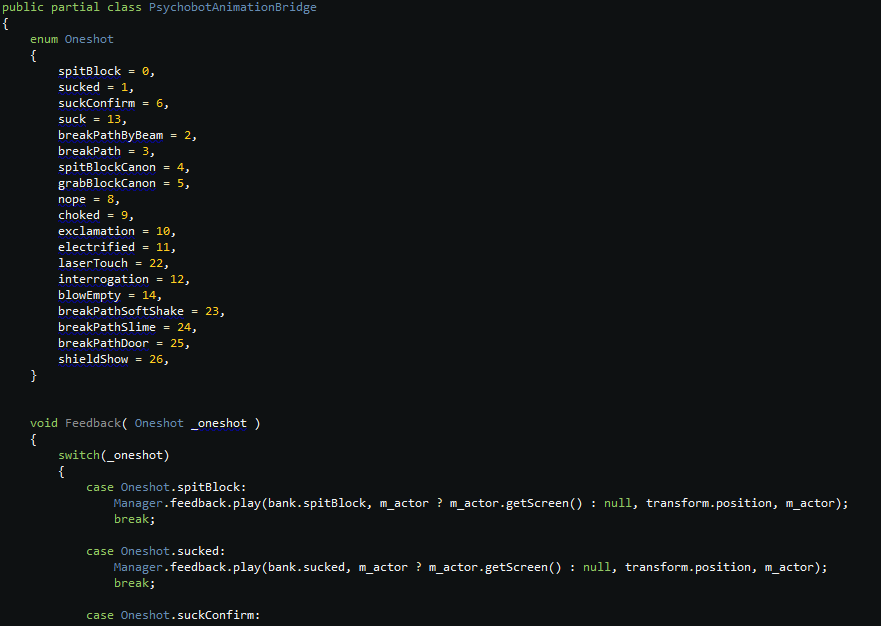
Task: Click the _oneshot parameter in method signature
Action: [219, 423]
